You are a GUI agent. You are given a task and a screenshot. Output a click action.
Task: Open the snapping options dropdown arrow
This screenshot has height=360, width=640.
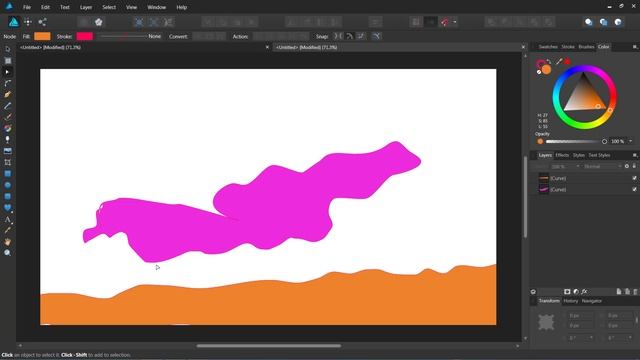[455, 22]
